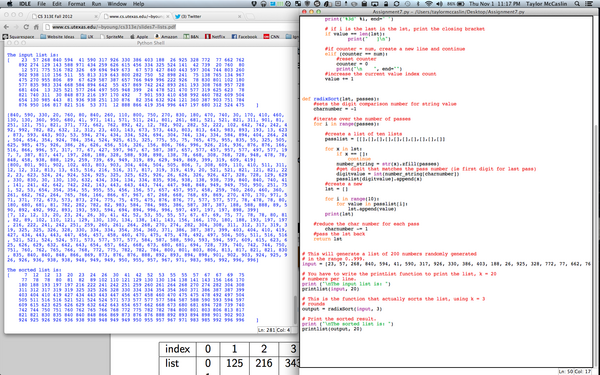Open Spotlight search magnifier
Image resolution: width=600 pixels, height=375 pixels.
click(x=577, y=3)
